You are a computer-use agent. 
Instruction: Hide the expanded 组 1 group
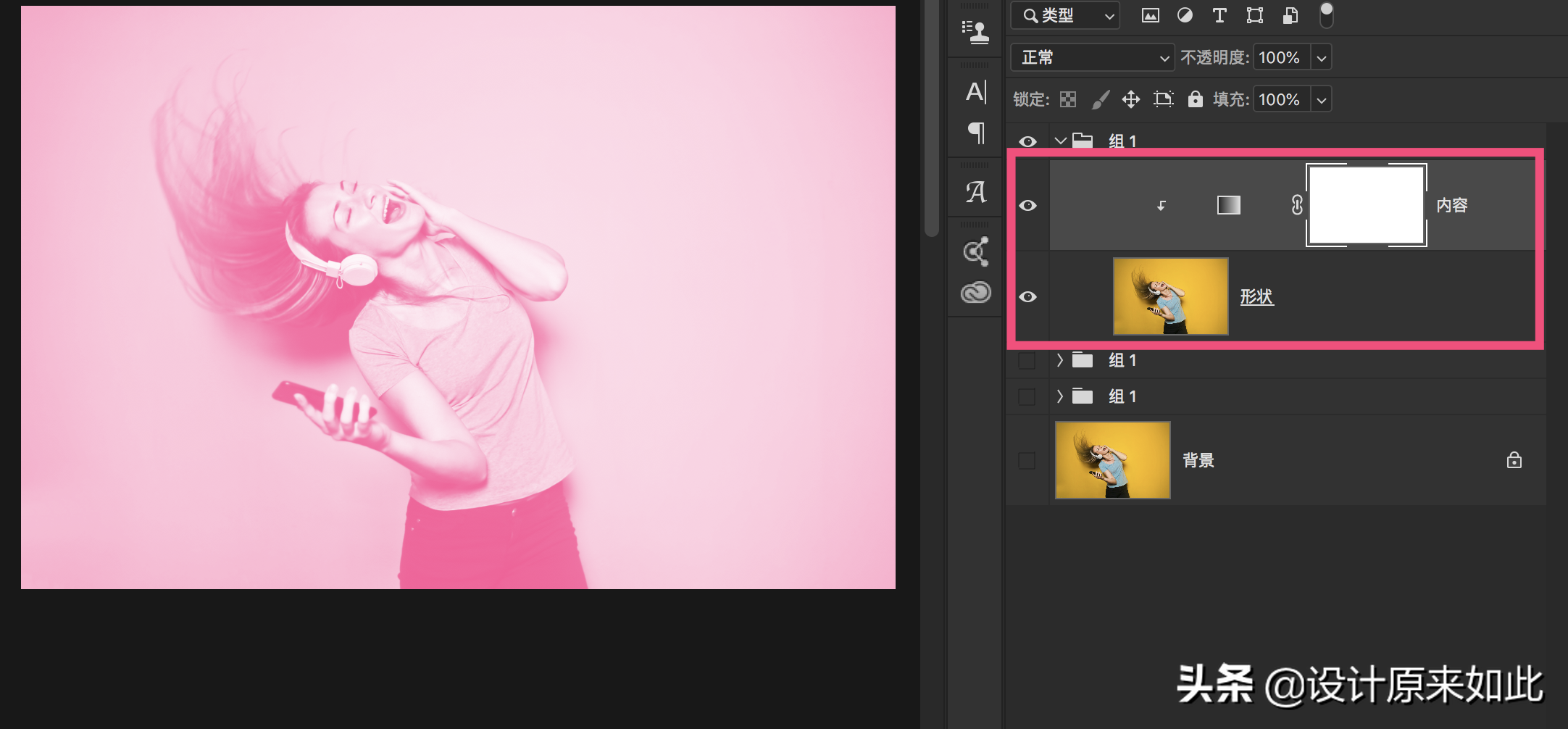click(x=1027, y=141)
